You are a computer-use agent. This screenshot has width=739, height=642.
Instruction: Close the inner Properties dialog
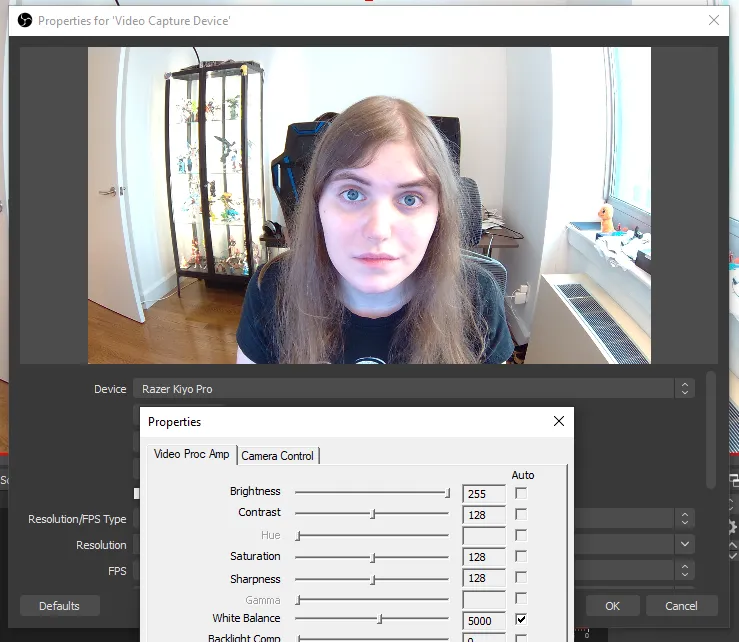coord(558,422)
